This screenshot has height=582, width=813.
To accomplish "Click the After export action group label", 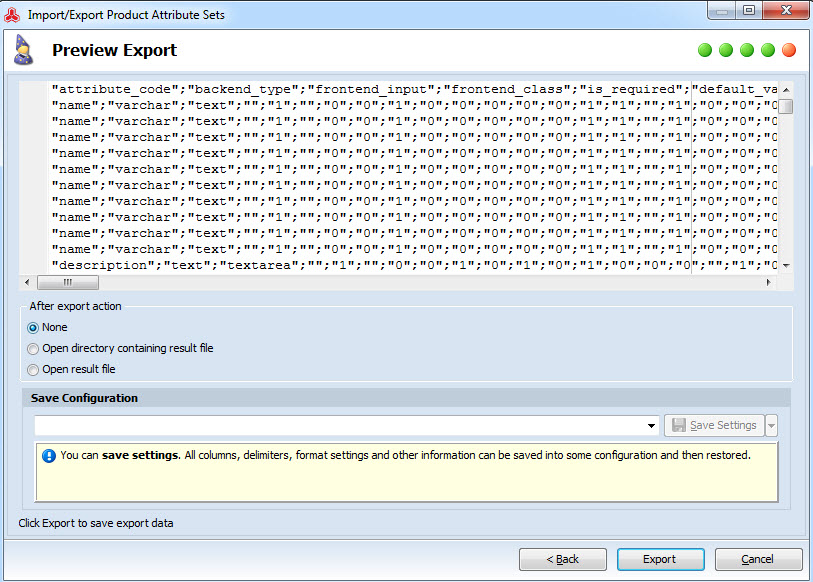I will click(x=75, y=306).
